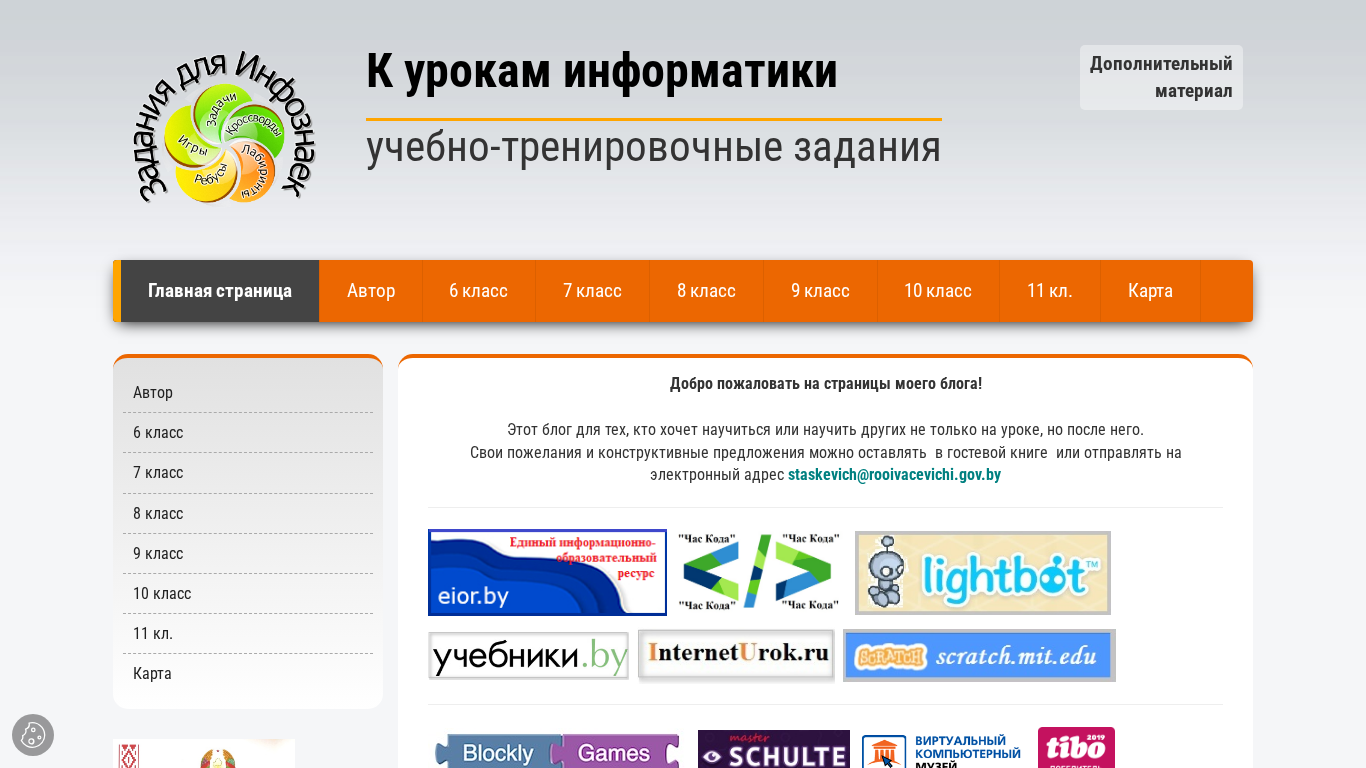Screen dimensions: 1366x768
Task: Open the eior.by educational resource banner
Action: point(547,572)
